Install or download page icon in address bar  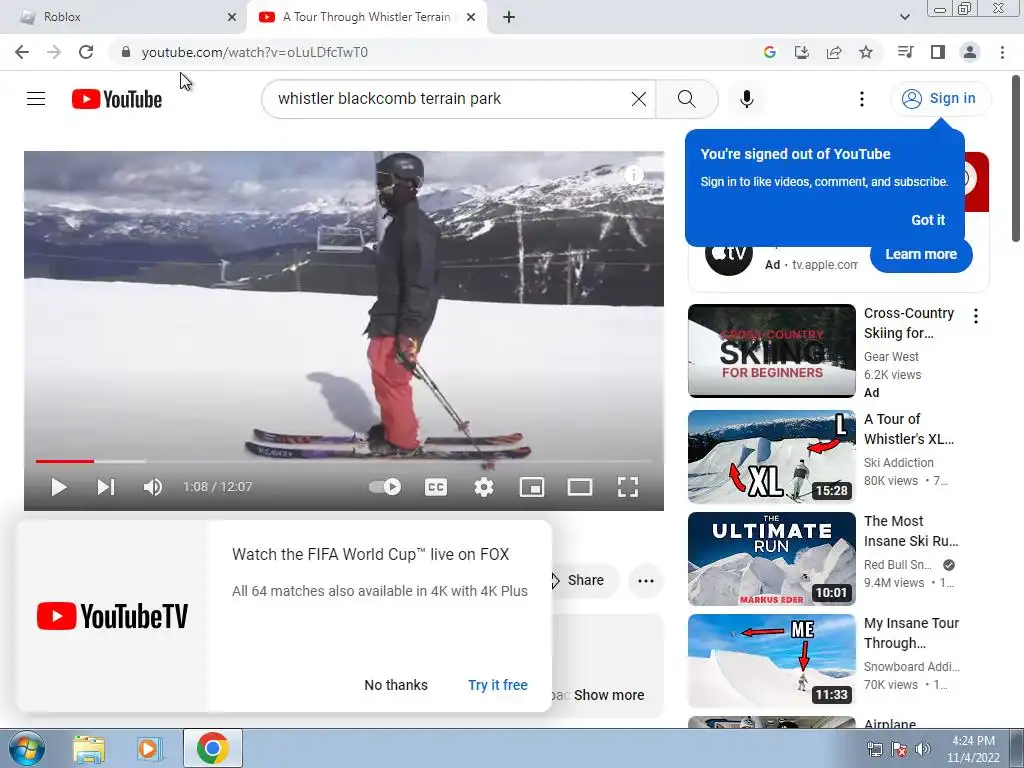tap(802, 52)
